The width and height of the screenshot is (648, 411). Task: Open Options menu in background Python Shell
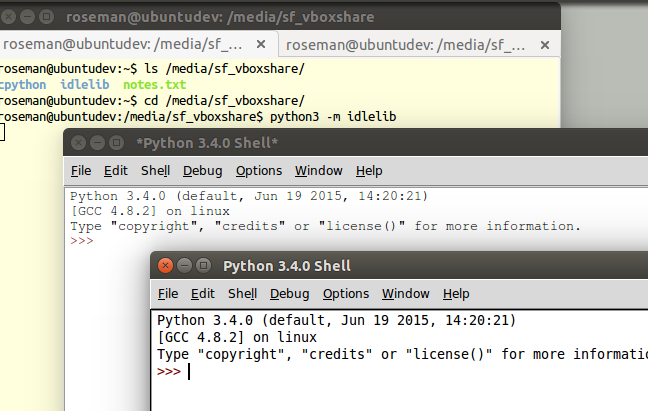coord(259,171)
